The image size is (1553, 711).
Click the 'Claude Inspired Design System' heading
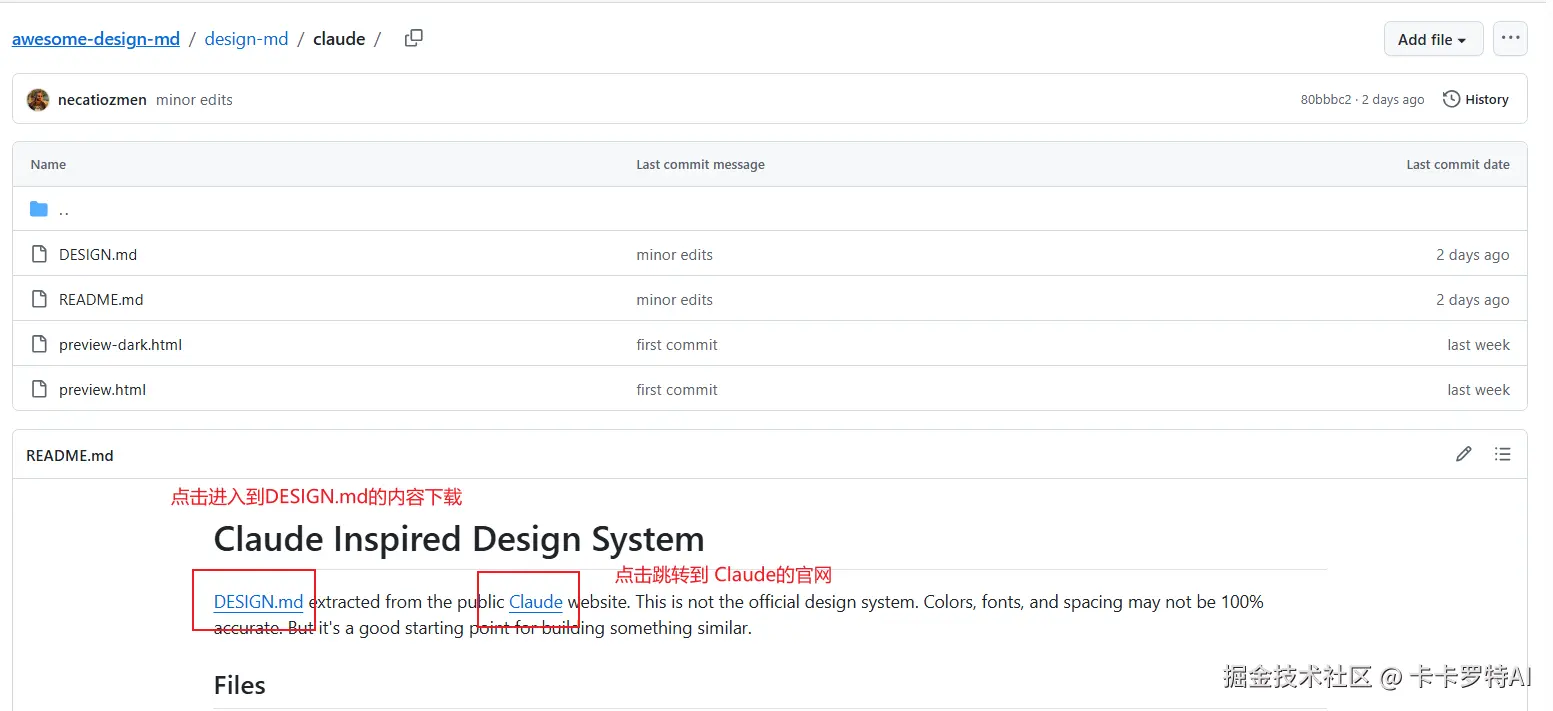[459, 539]
